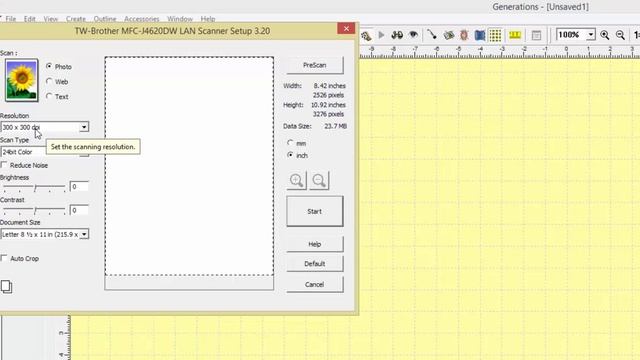Click the red beetle icon in Generations toolbar
The width and height of the screenshot is (640, 360).
pyautogui.click(x=464, y=35)
